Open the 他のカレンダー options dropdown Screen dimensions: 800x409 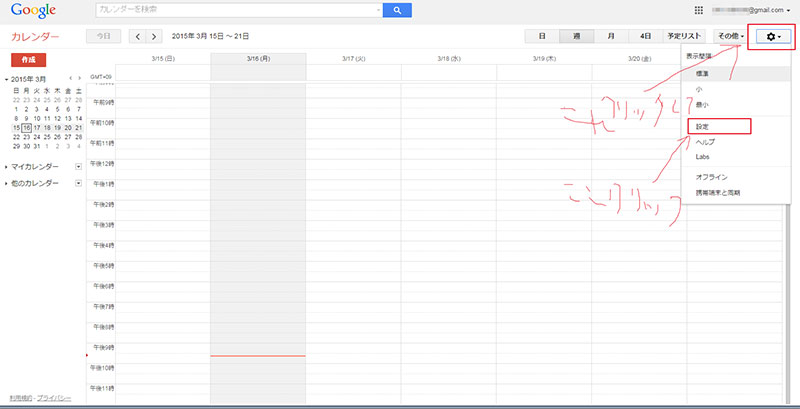click(79, 183)
